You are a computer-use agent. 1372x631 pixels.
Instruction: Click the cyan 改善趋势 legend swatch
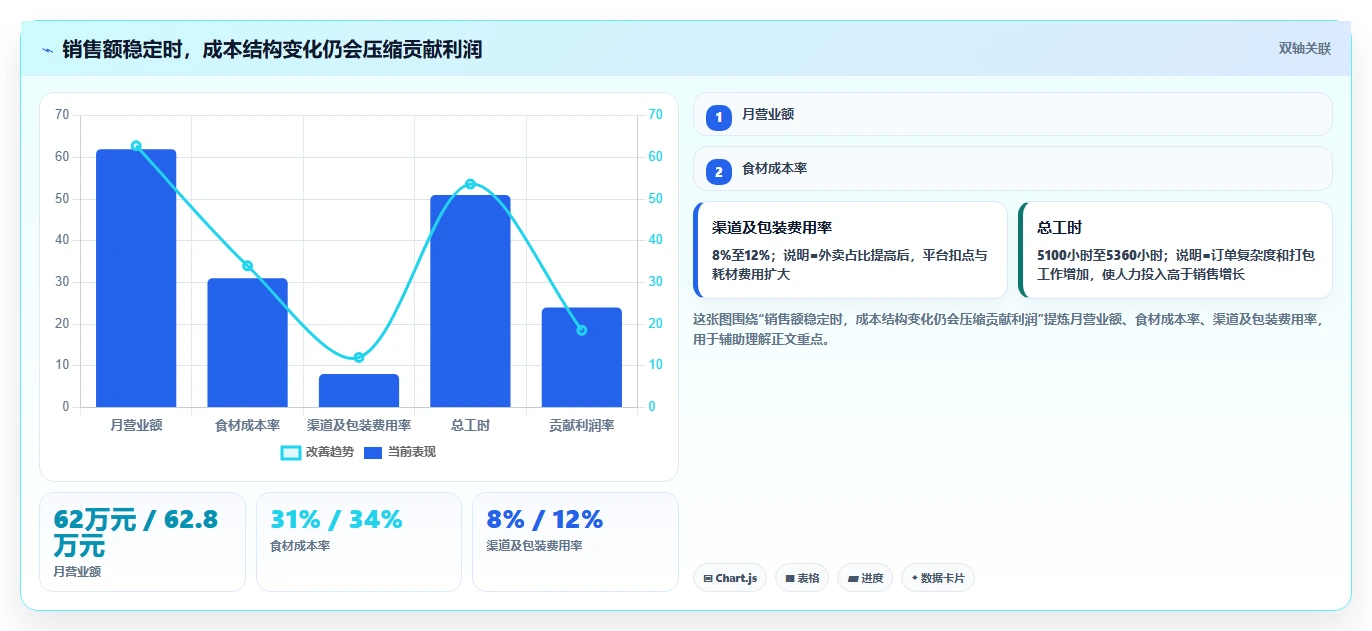click(291, 453)
